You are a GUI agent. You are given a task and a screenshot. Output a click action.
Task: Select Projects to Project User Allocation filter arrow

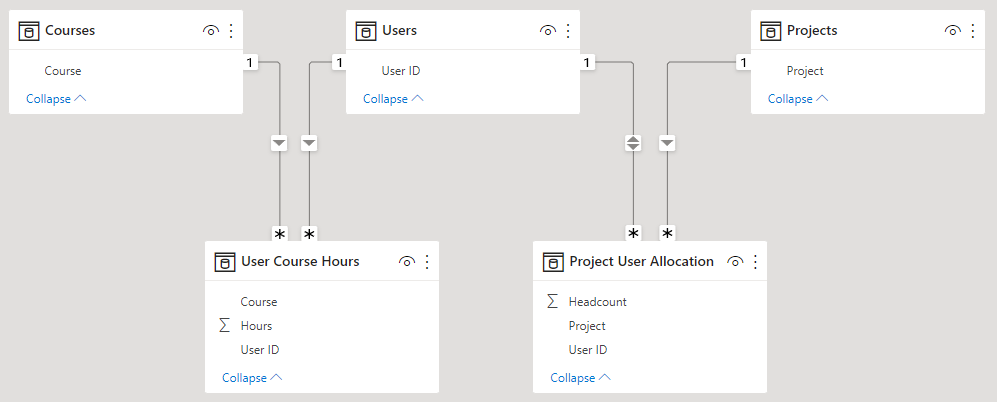pyautogui.click(x=667, y=144)
